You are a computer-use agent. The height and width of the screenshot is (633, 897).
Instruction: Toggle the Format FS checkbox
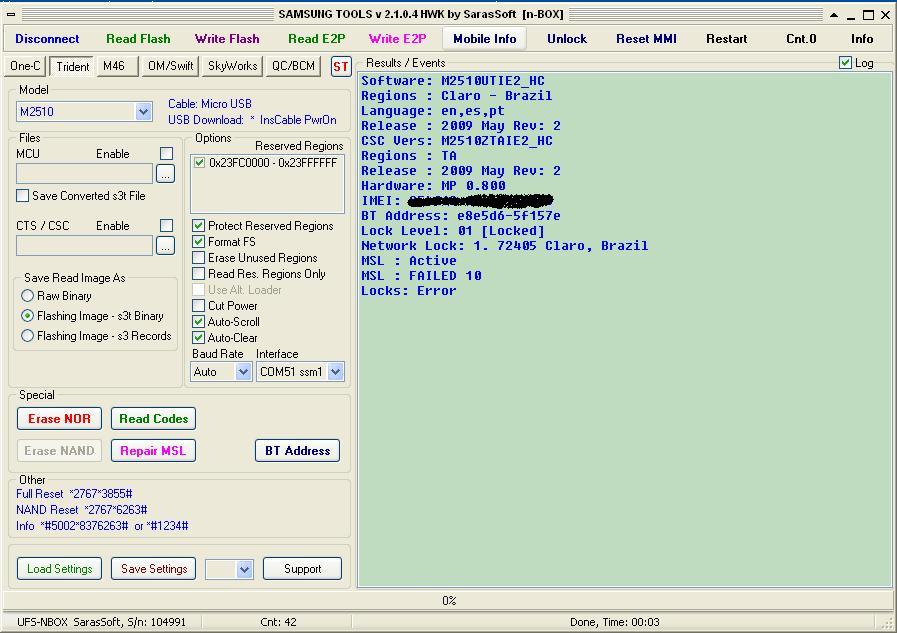[x=224, y=242]
